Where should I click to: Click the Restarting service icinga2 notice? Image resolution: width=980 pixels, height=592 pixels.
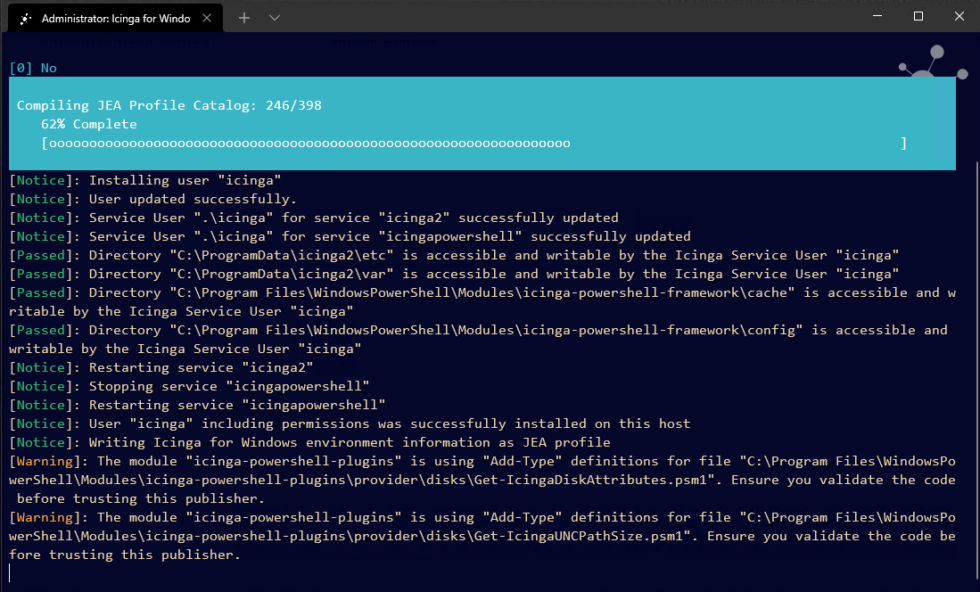150,367
